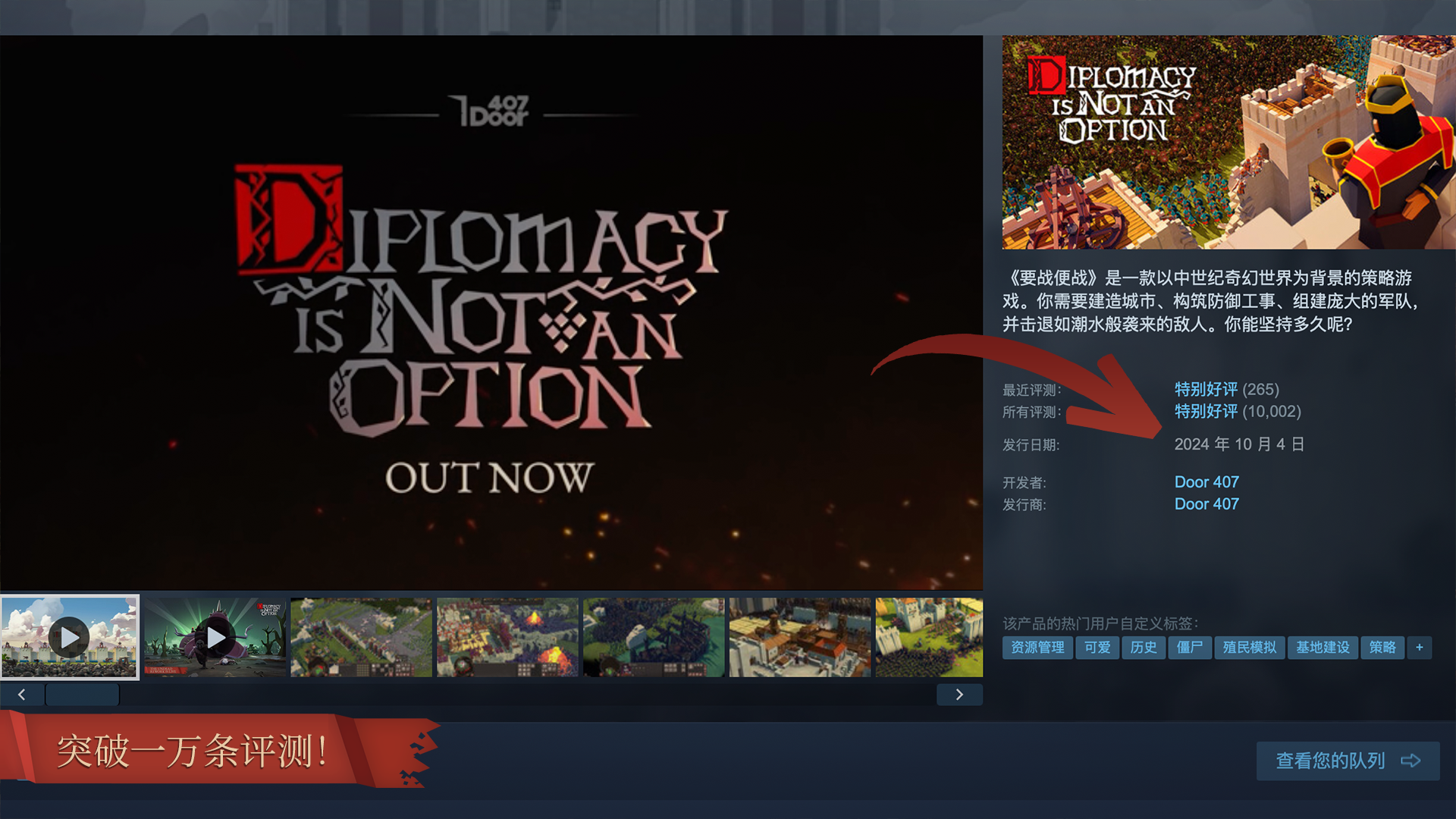Click the thumbnail strip scrollbar handle
1456x819 pixels.
point(82,695)
